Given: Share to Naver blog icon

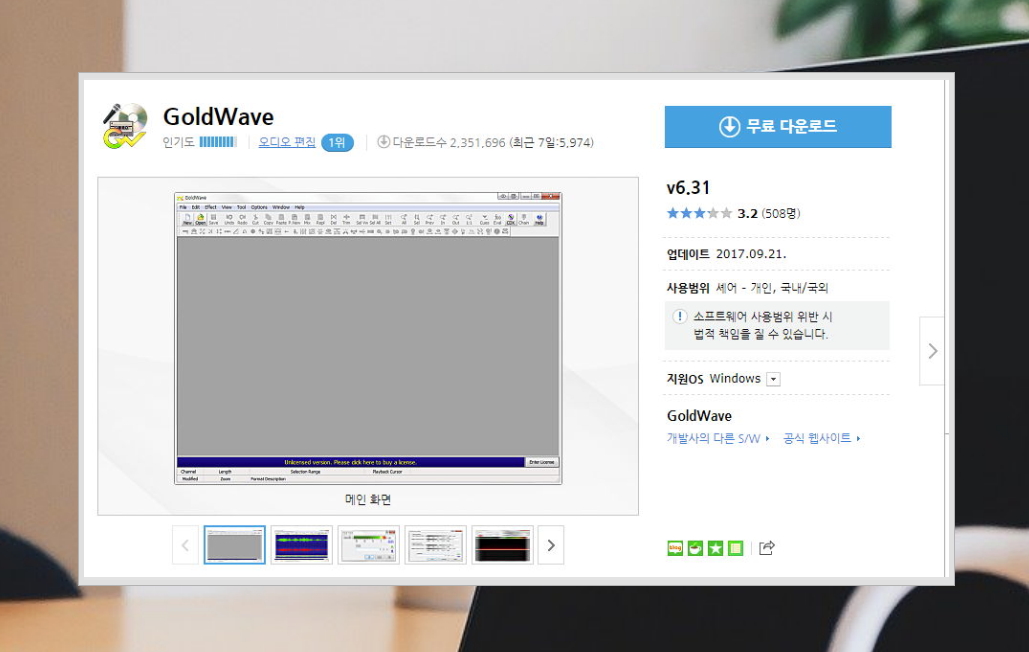Looking at the screenshot, I should 675,548.
